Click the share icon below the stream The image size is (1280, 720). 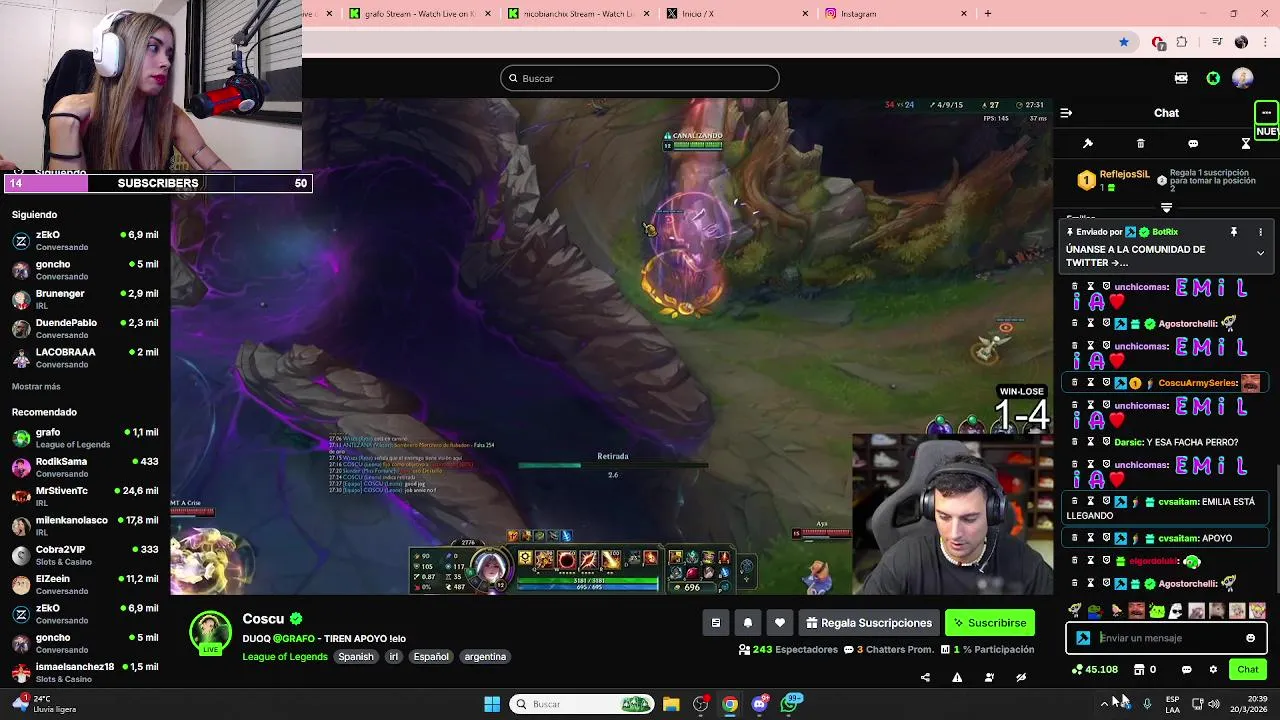pos(925,677)
